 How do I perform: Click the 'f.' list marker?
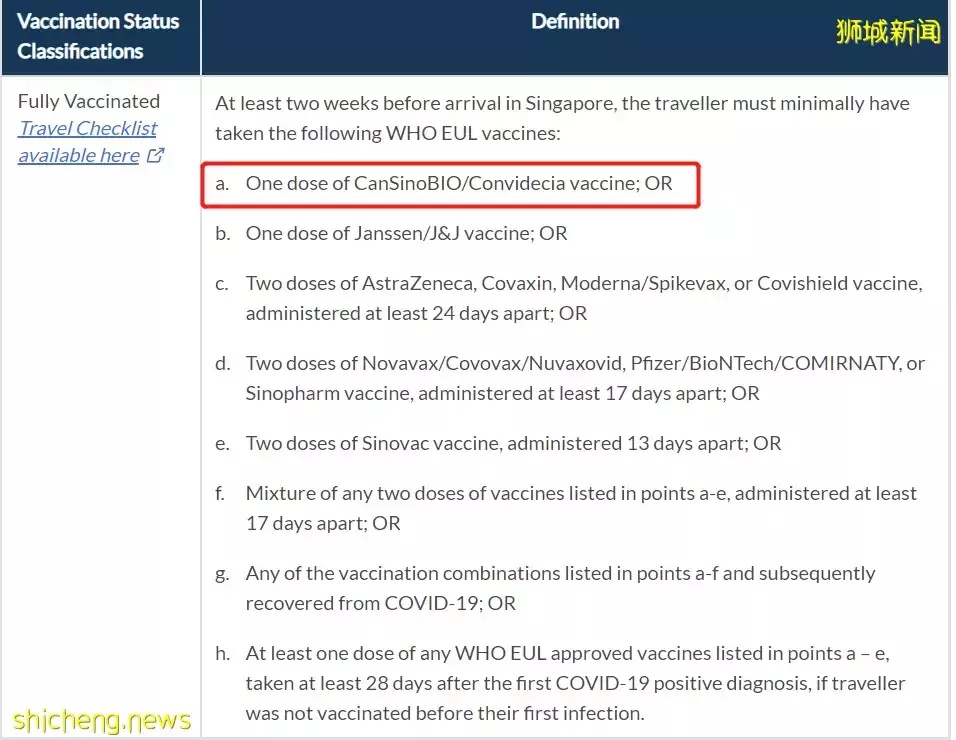(x=223, y=493)
